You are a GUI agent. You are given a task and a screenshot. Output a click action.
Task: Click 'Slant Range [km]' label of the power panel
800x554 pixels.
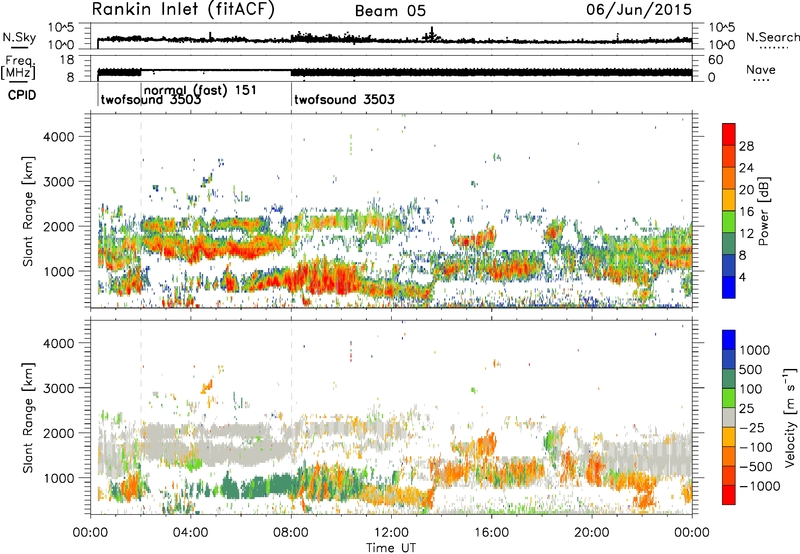coord(28,211)
